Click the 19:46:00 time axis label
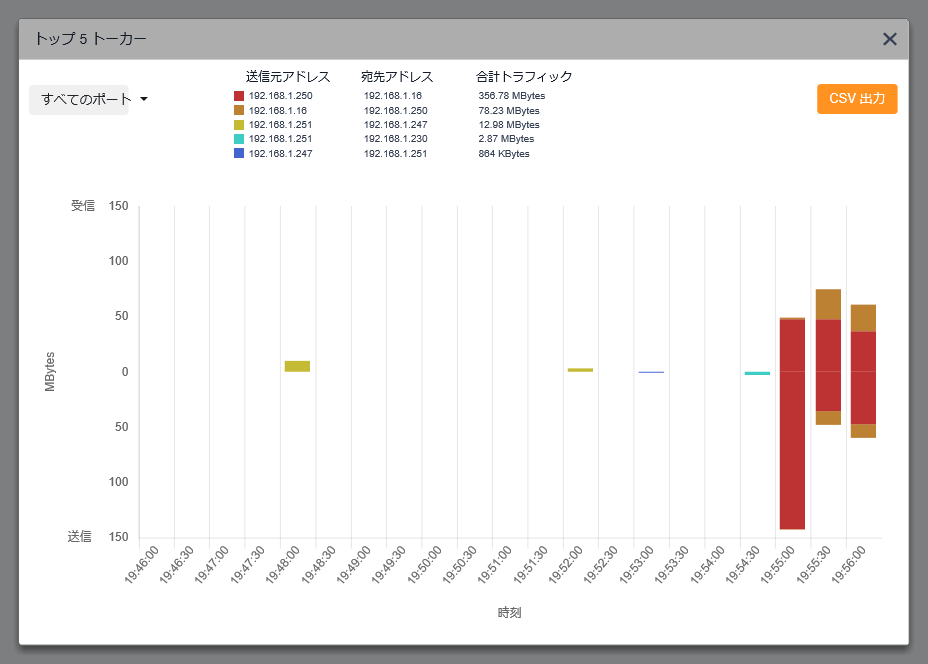 (141, 565)
